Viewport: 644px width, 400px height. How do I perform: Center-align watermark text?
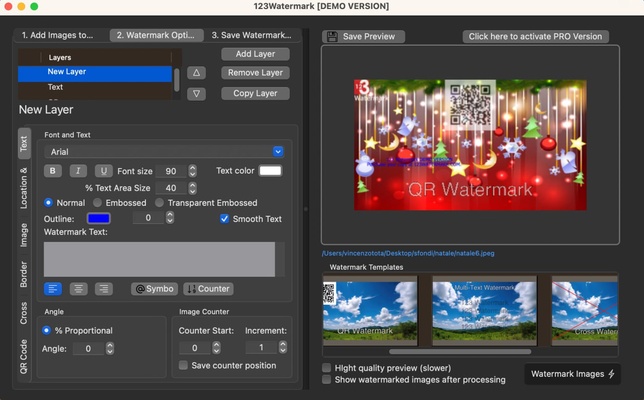tap(78, 289)
